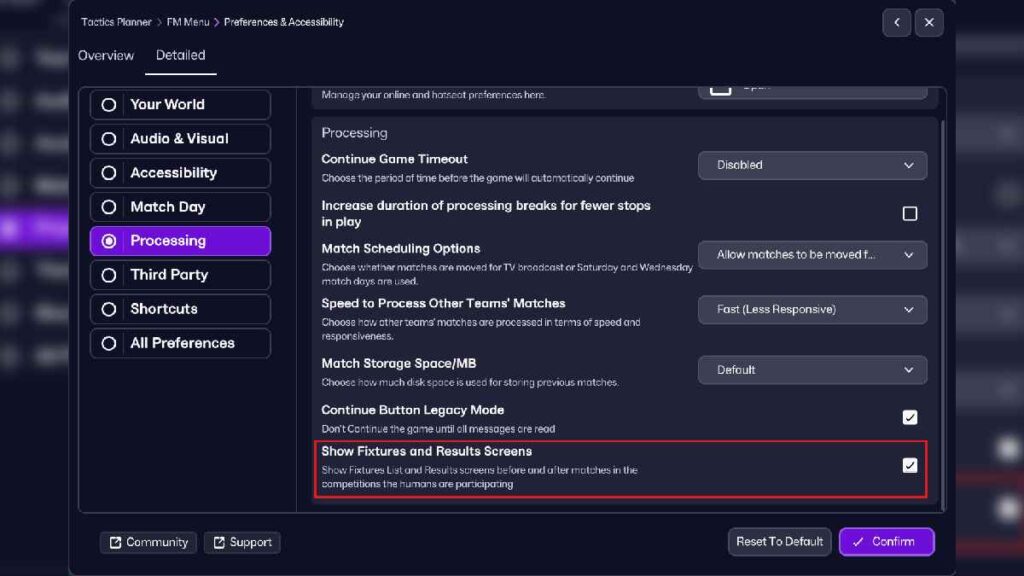Show All Preferences category
This screenshot has width=1024, height=576.
[180, 343]
